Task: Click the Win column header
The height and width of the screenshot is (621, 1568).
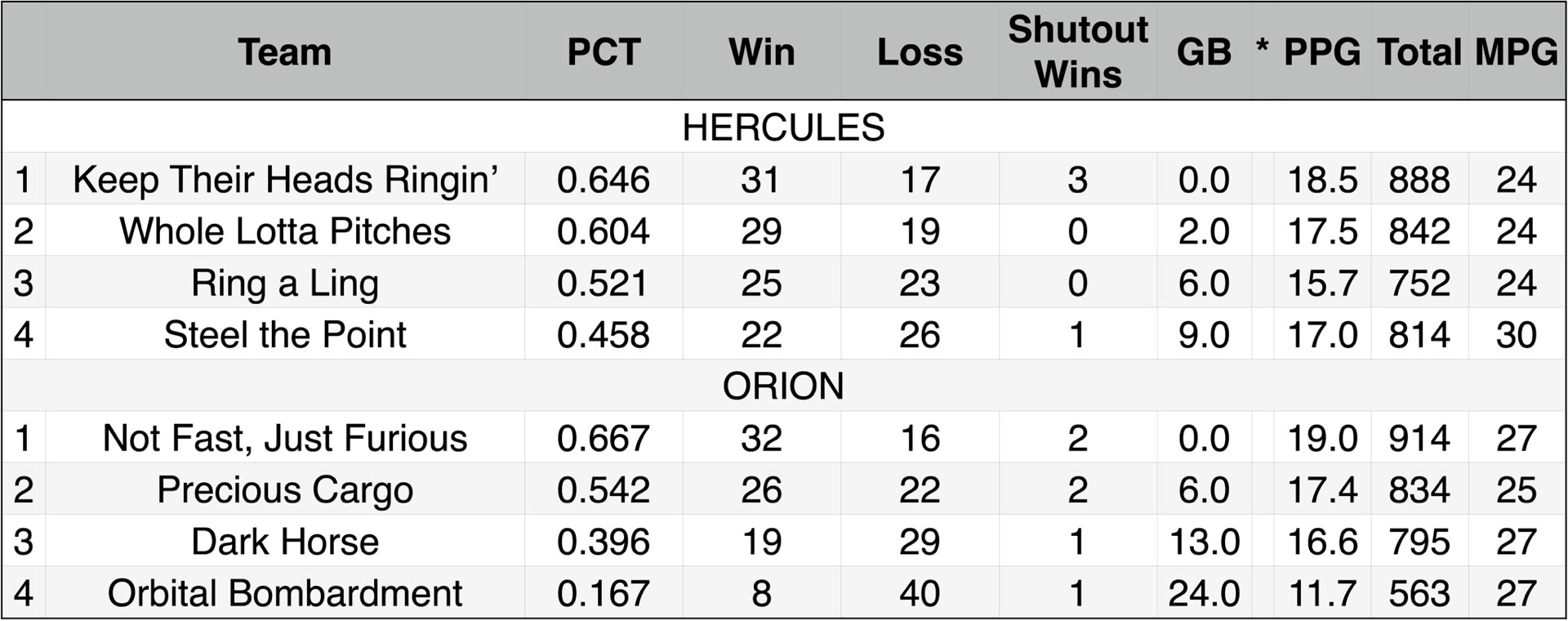Action: click(761, 51)
